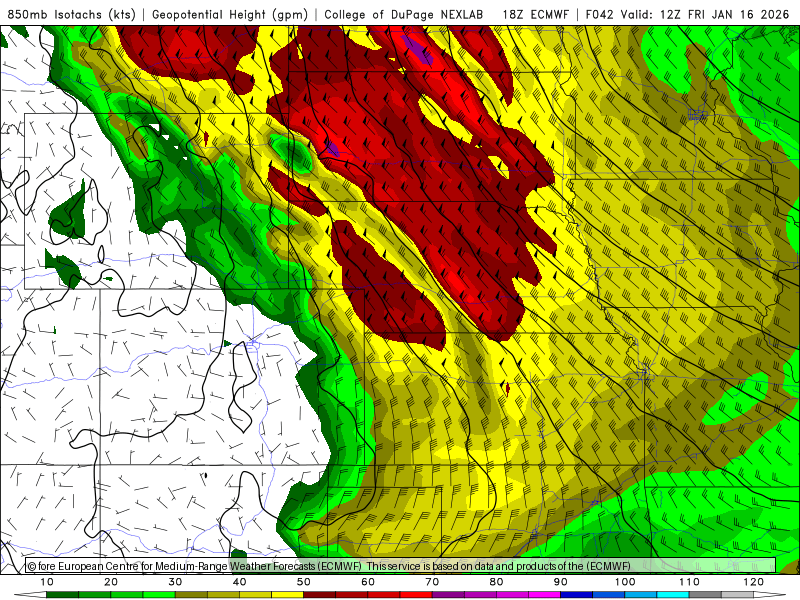Click the '110' label on the color scale

pos(689,582)
